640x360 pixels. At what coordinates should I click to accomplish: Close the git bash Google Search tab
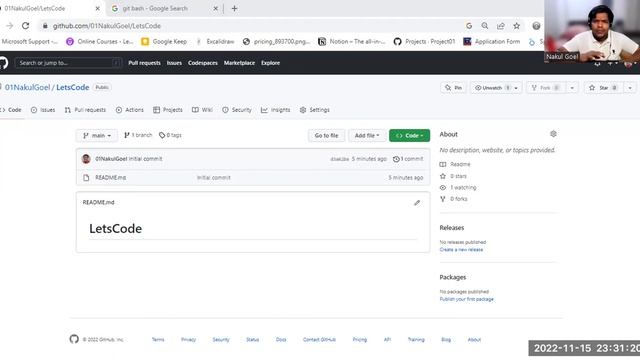pos(216,8)
